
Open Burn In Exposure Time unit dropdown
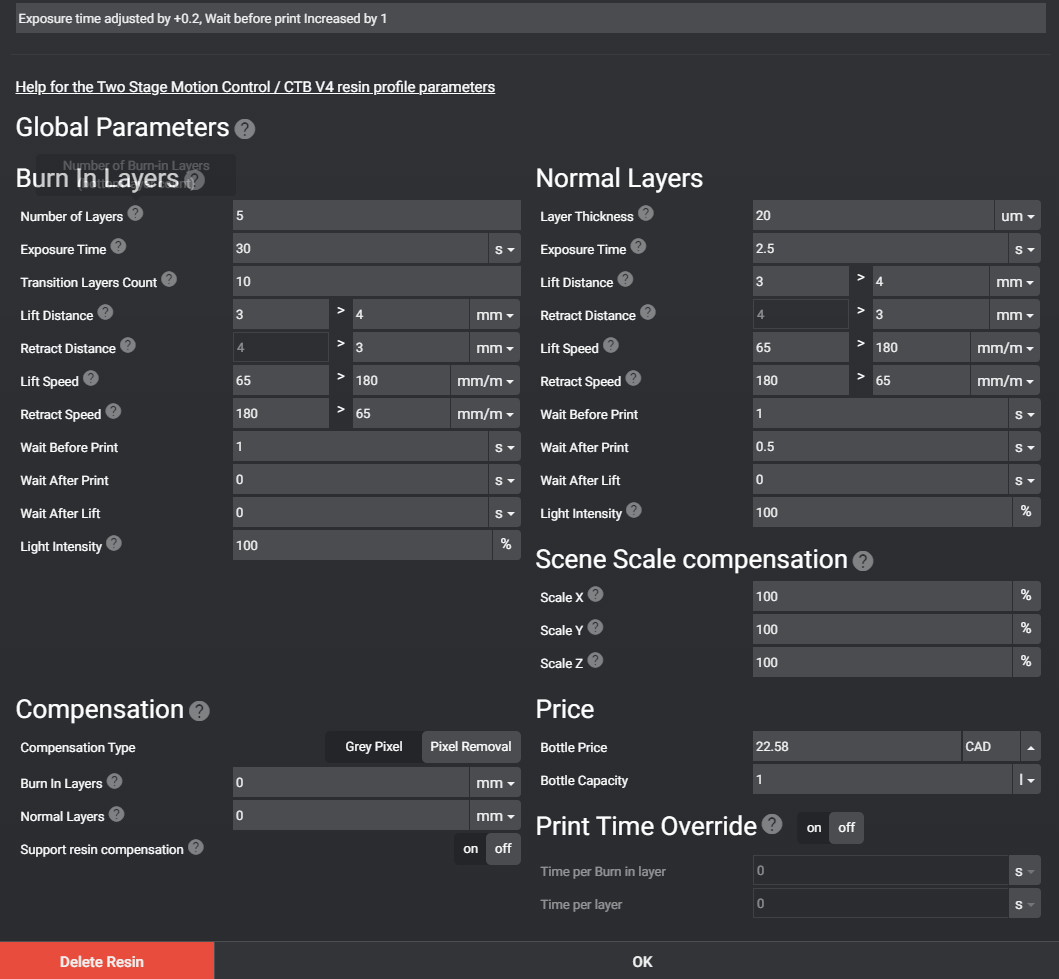click(505, 249)
